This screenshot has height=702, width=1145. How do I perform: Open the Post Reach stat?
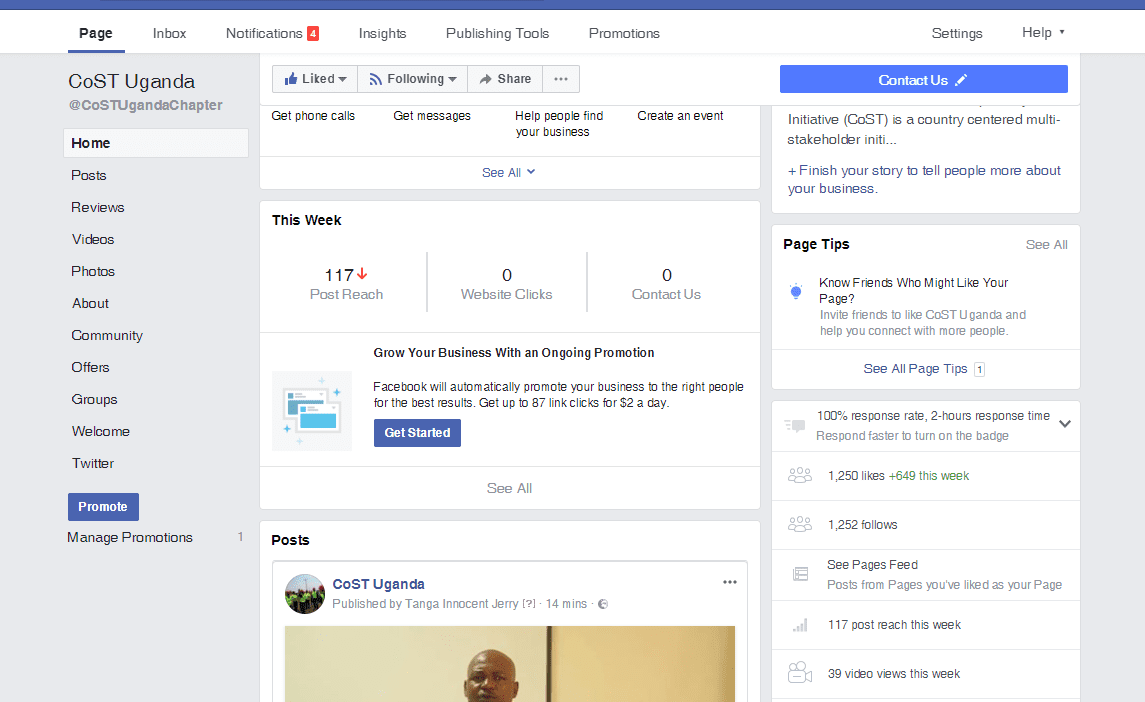[x=346, y=284]
